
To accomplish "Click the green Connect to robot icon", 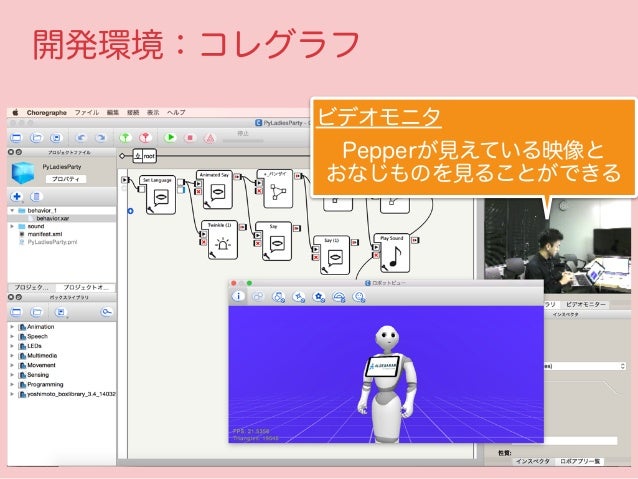I will coord(125,138).
